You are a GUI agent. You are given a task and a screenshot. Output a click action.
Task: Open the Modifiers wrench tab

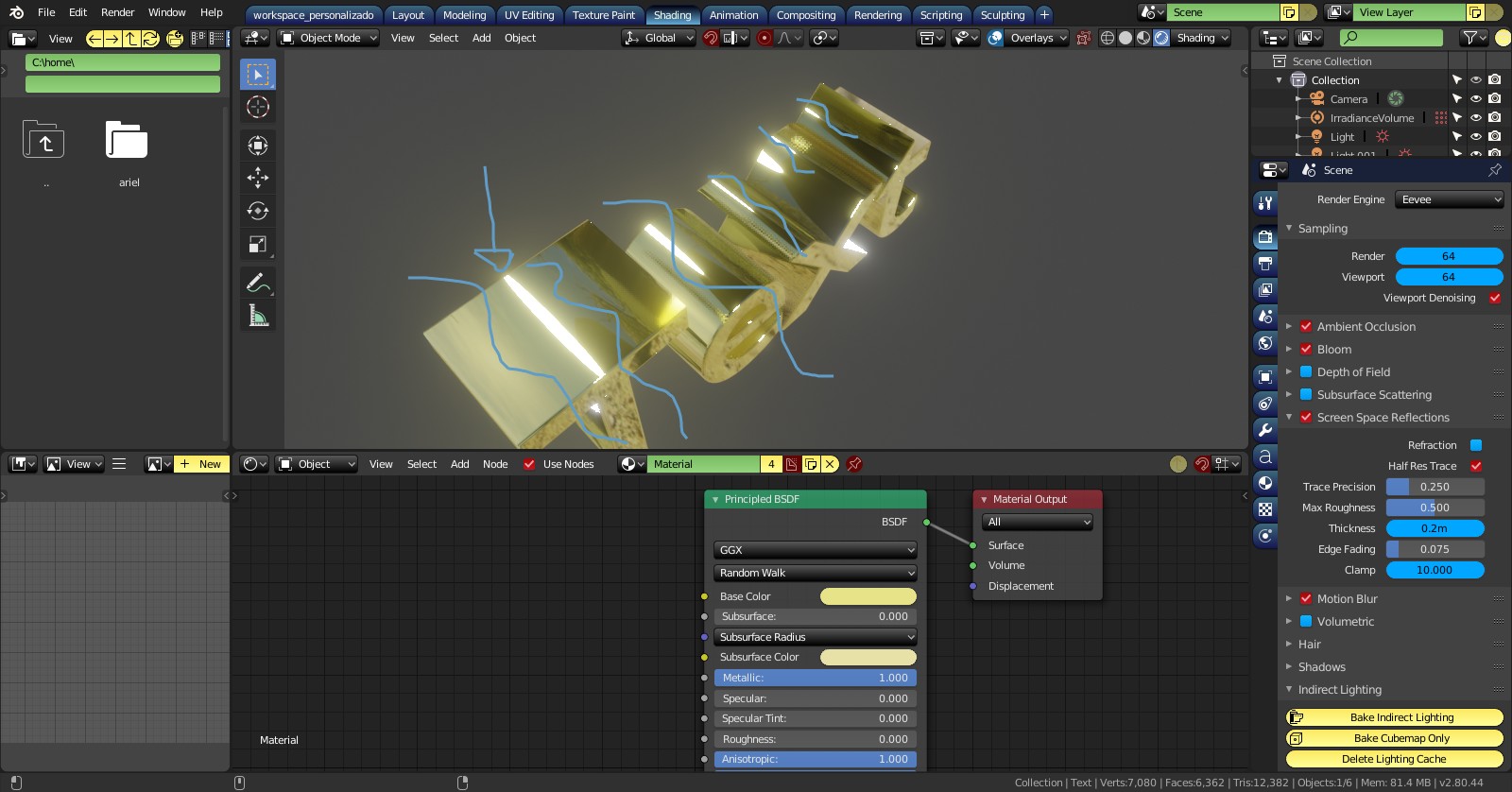(x=1265, y=430)
